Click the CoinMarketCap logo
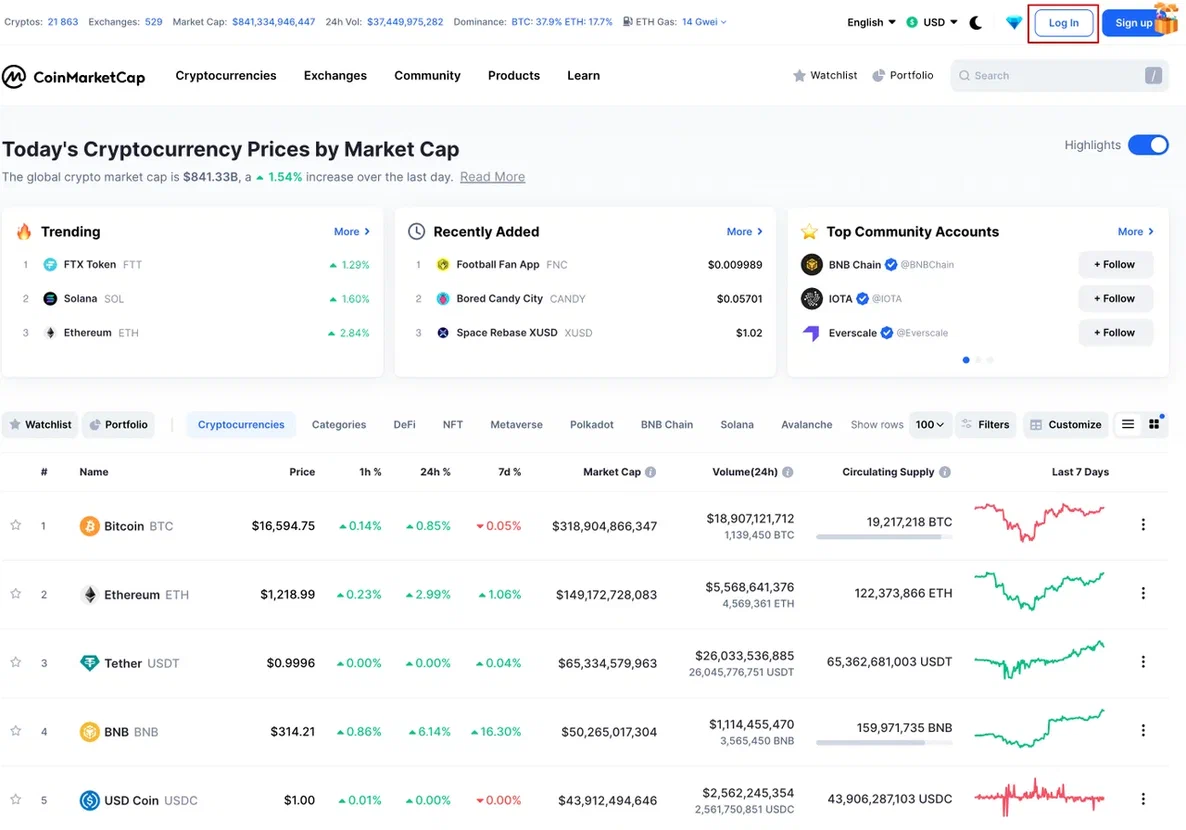The height and width of the screenshot is (830, 1186). (x=74, y=76)
